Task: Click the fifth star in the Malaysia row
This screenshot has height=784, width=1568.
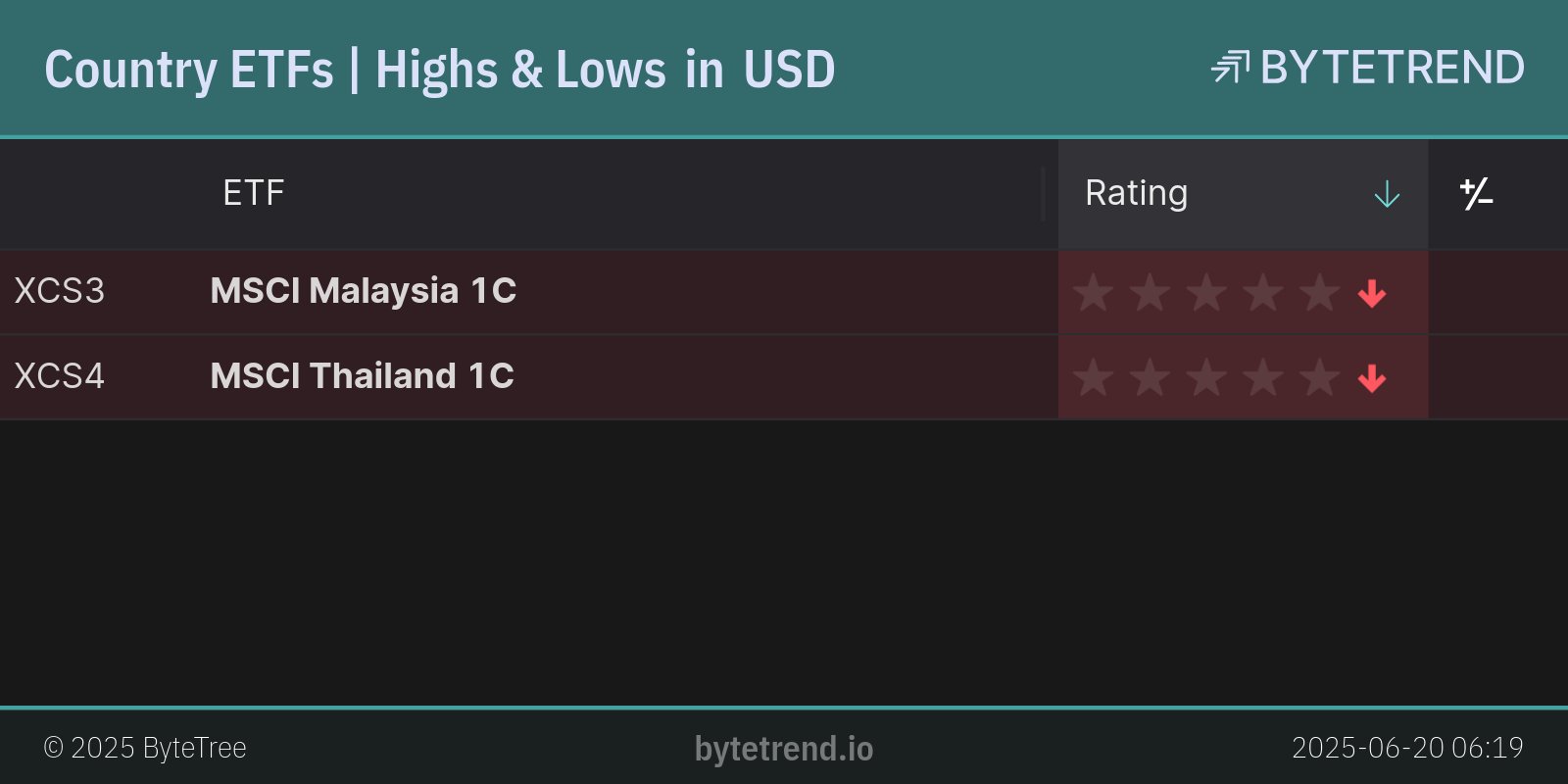Action: coord(1320,293)
